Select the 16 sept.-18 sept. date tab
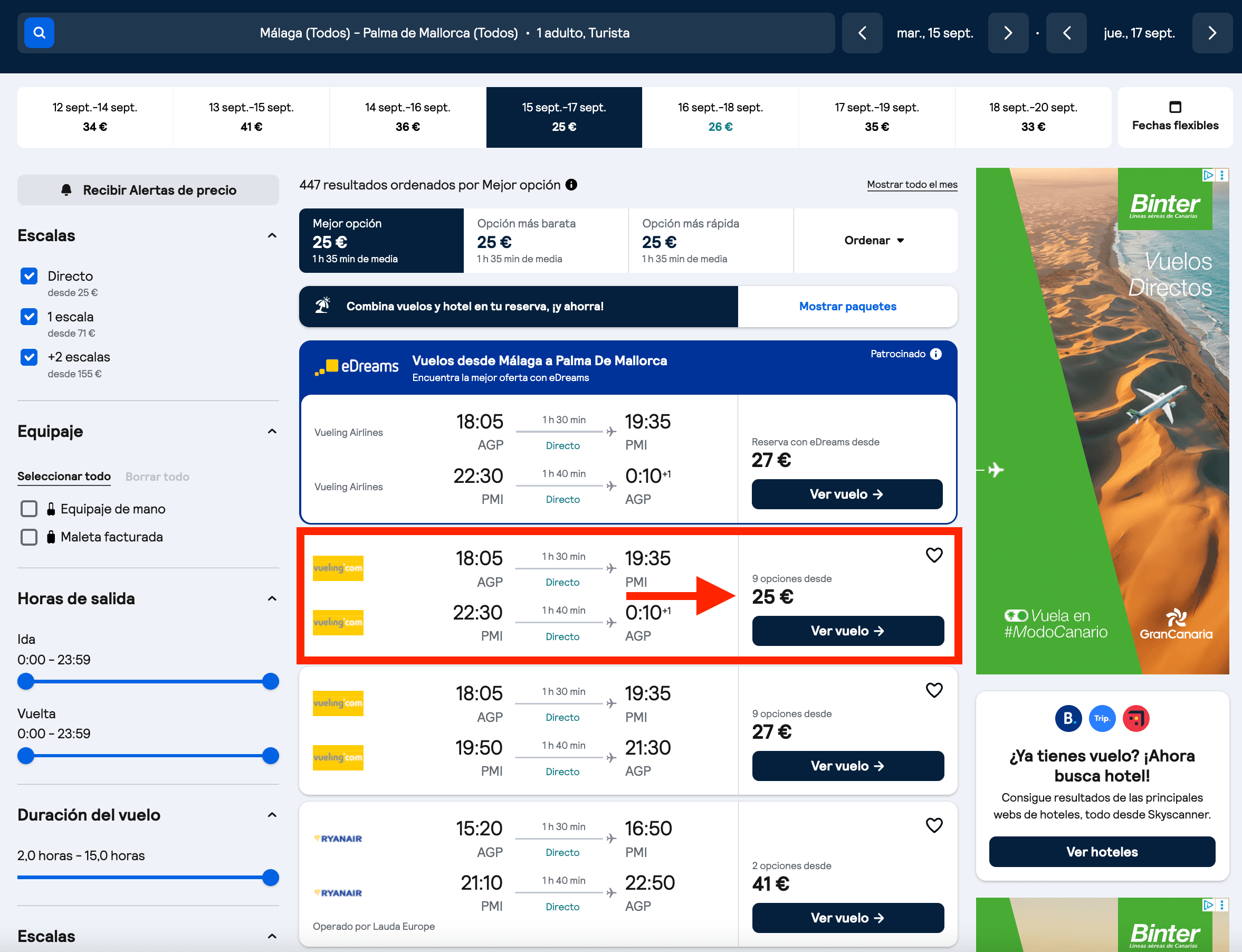Screen dimensions: 1242x952 (x=720, y=117)
